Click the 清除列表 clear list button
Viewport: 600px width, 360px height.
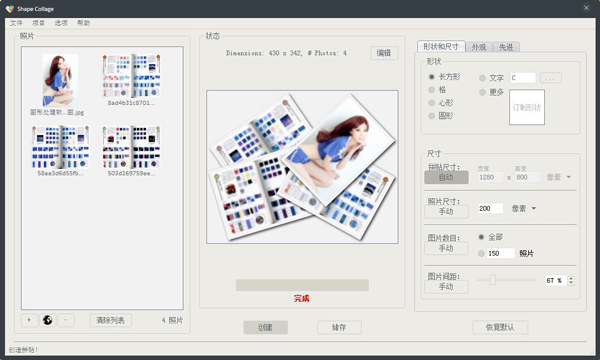pyautogui.click(x=111, y=320)
